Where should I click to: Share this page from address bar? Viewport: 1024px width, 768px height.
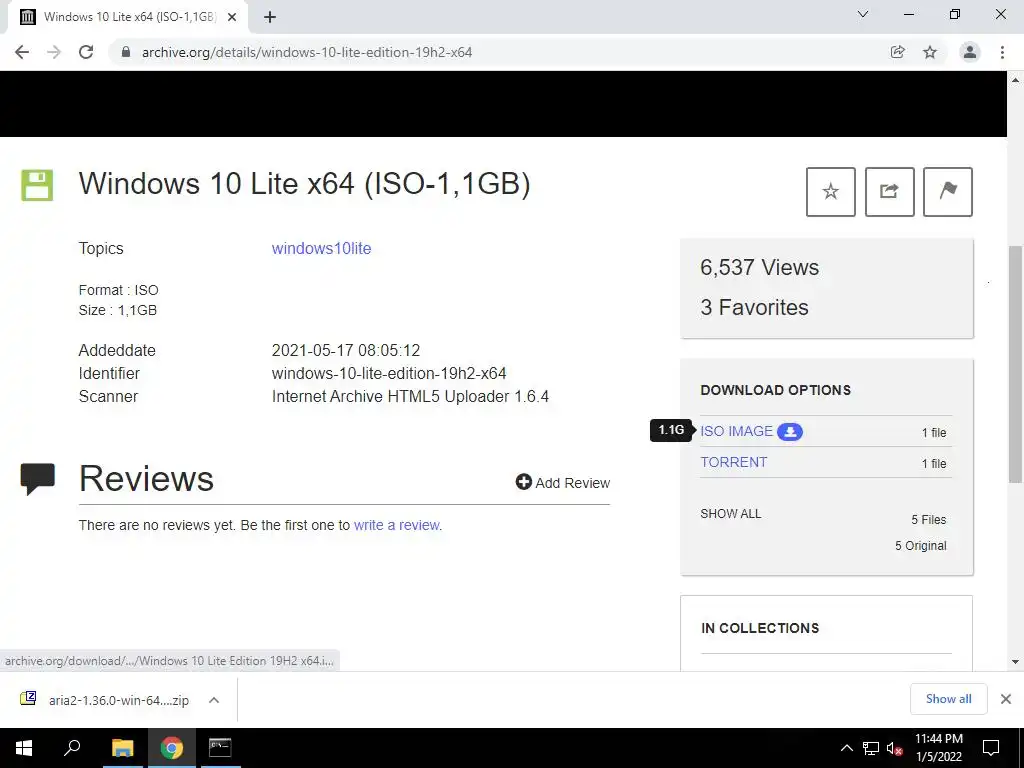898,52
